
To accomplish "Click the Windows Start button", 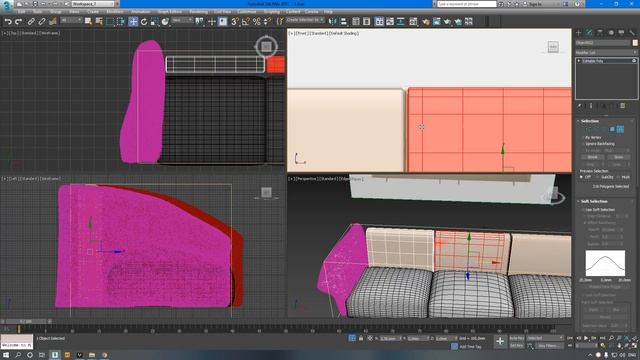I will pyautogui.click(x=6, y=355).
